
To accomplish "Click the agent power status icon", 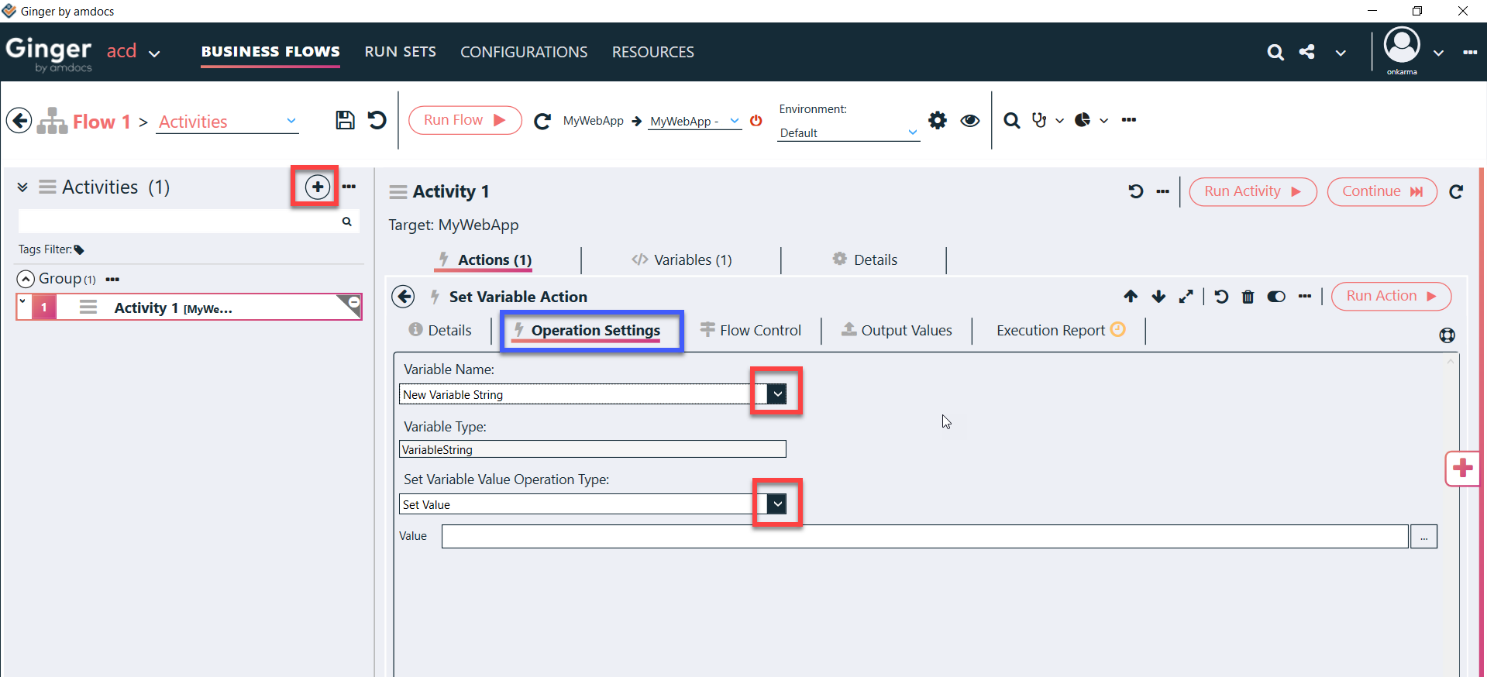I will (756, 121).
